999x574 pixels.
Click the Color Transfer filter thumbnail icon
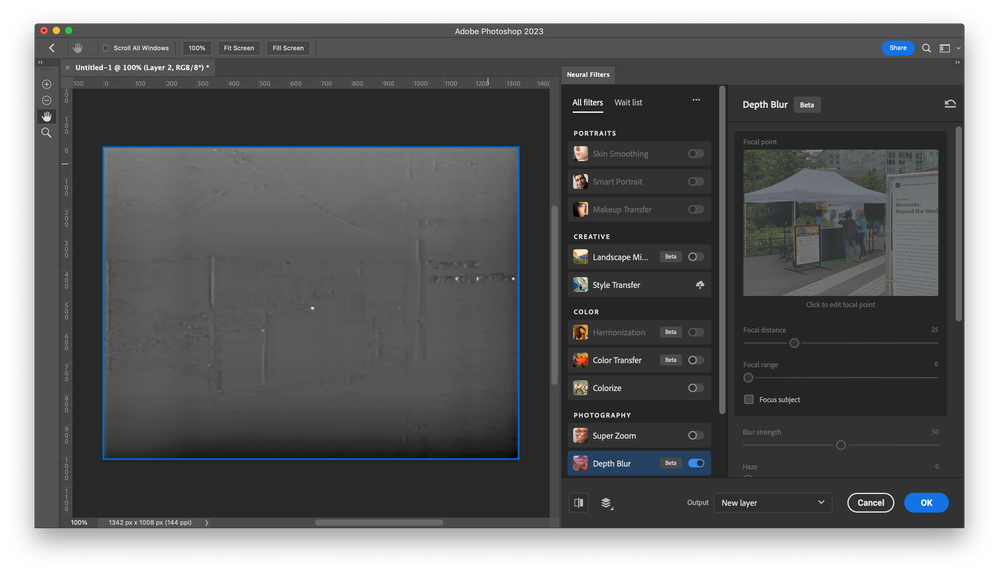coord(580,360)
